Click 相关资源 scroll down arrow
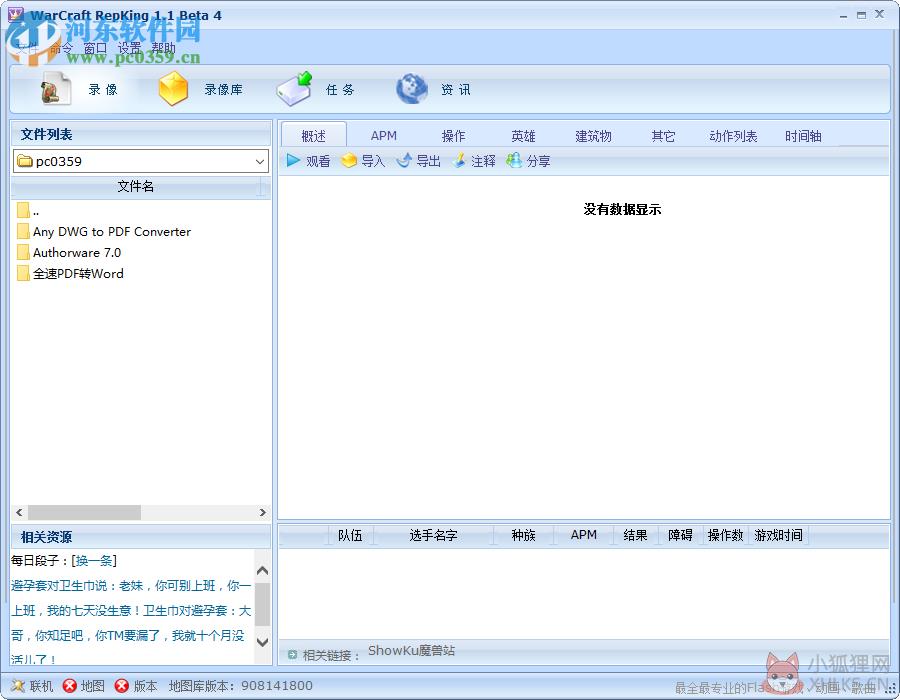This screenshot has height=700, width=900. 262,642
